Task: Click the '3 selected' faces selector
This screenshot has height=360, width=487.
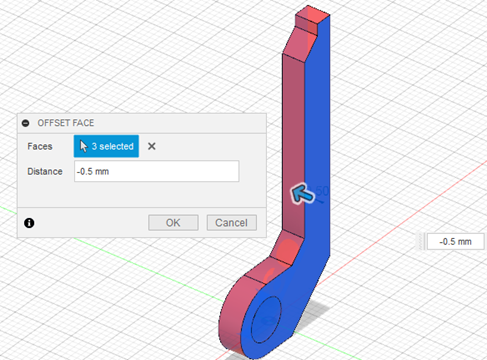Action: click(106, 146)
